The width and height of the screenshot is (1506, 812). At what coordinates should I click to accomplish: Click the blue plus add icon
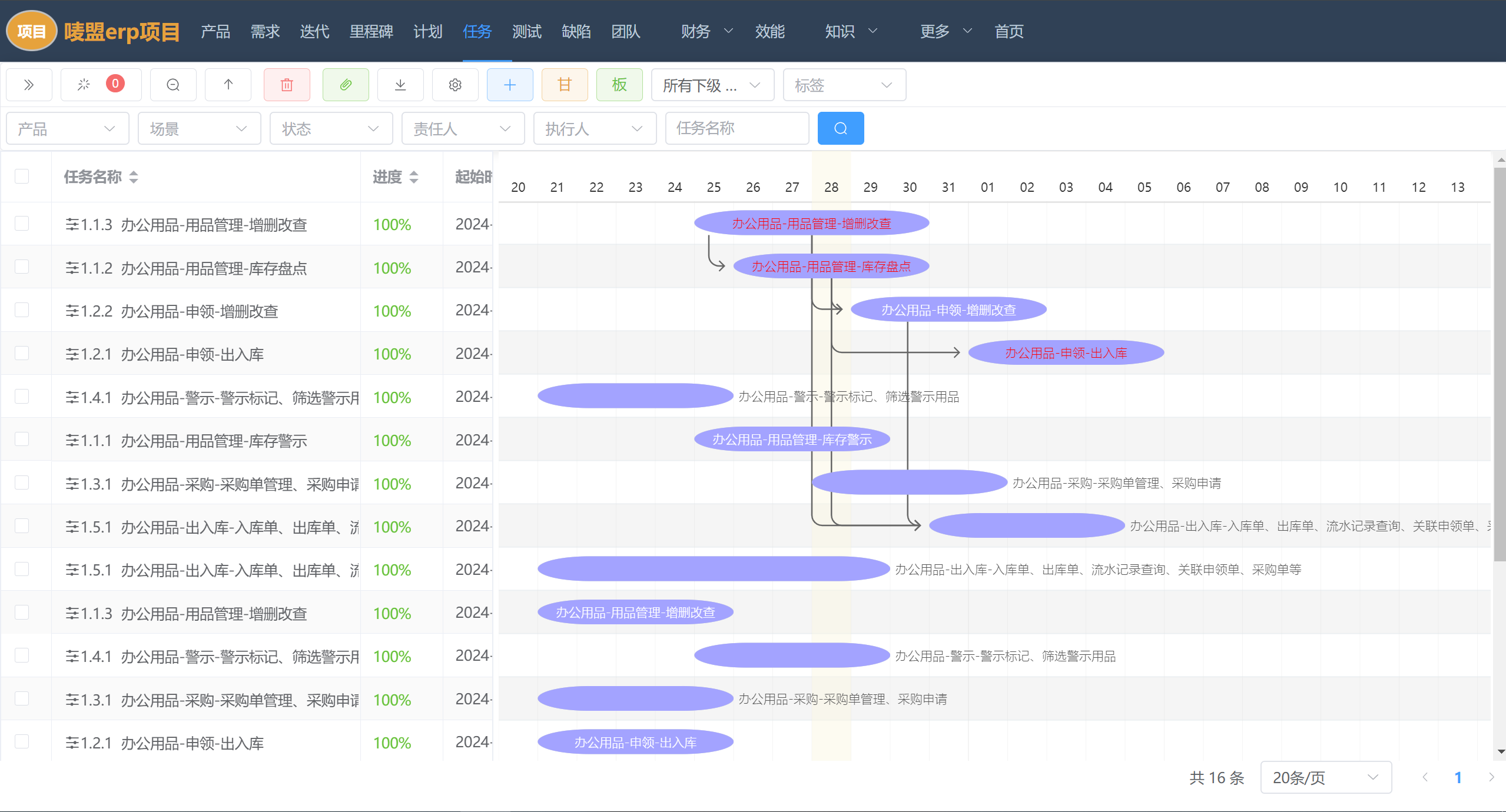pos(510,85)
